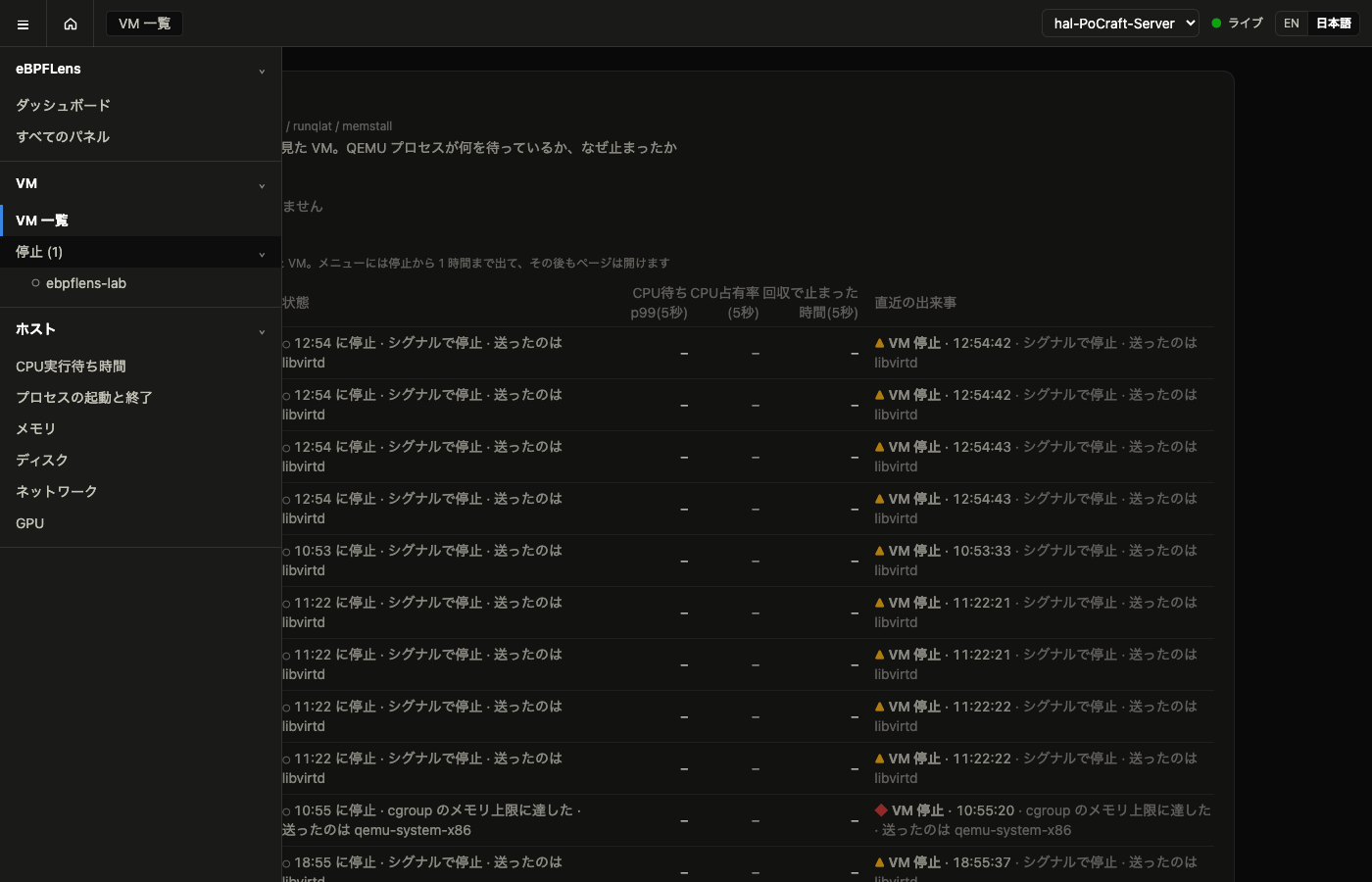This screenshot has height=882, width=1372.
Task: Click the warning triangle for event 18:55:37
Action: [x=880, y=862]
